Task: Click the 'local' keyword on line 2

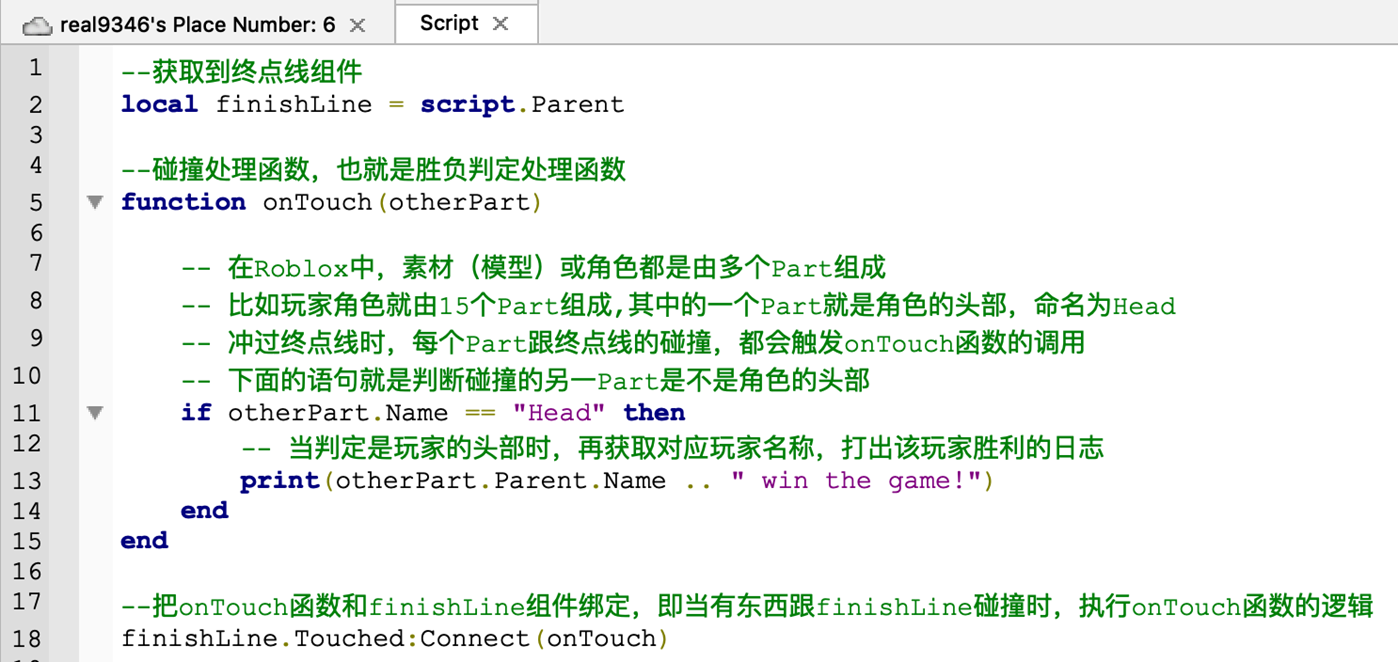Action: (160, 104)
